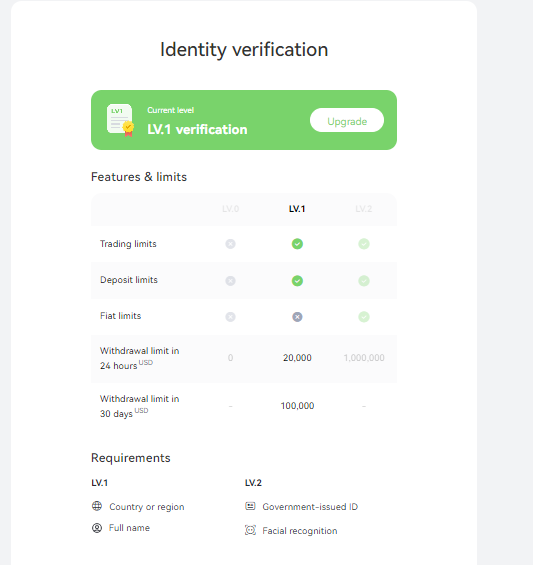
Task: Click the Government-issued ID requirement text
Action: (x=310, y=507)
